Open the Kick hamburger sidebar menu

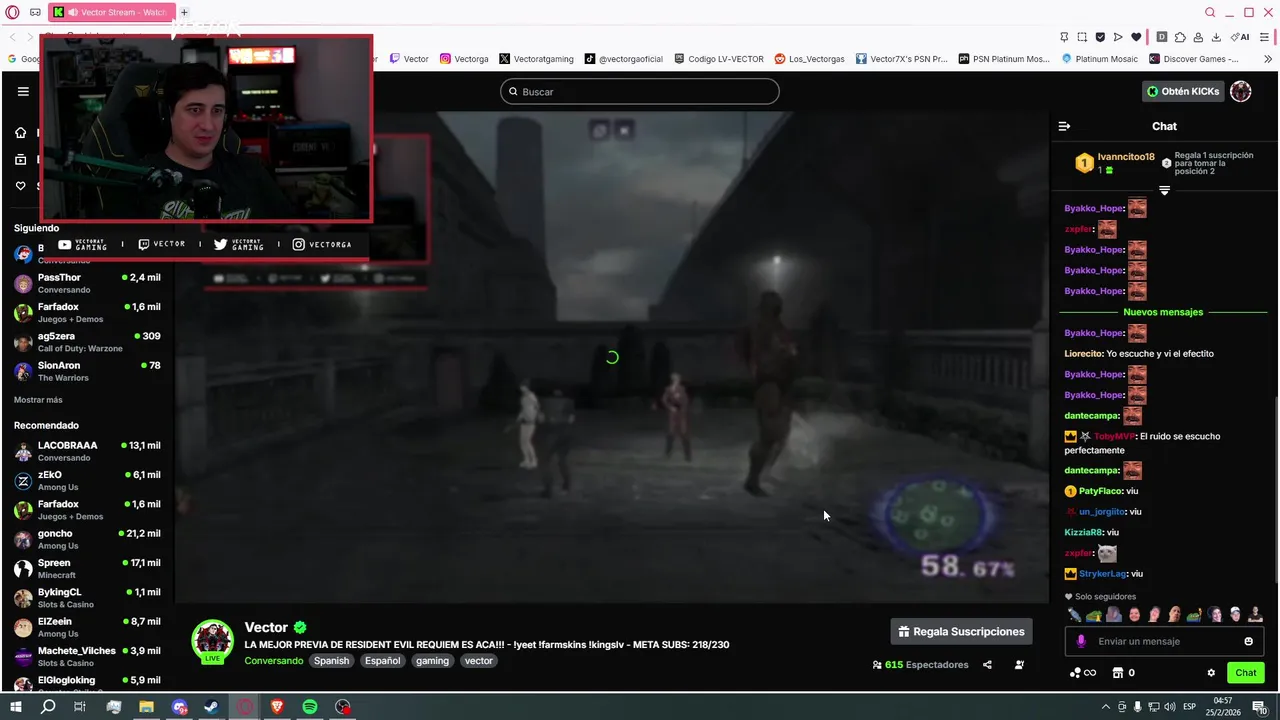(x=23, y=91)
